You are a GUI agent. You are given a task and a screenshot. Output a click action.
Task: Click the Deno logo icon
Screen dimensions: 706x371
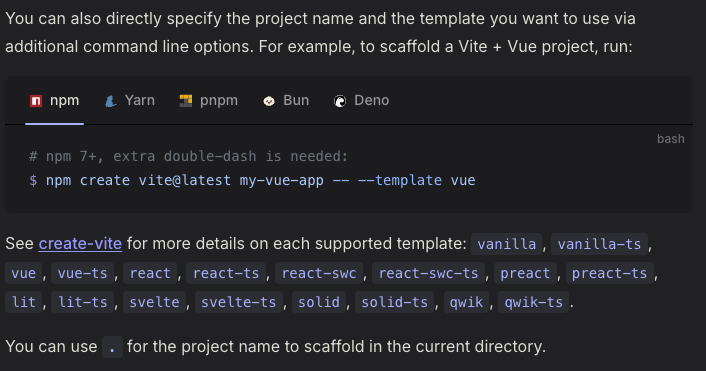(340, 101)
